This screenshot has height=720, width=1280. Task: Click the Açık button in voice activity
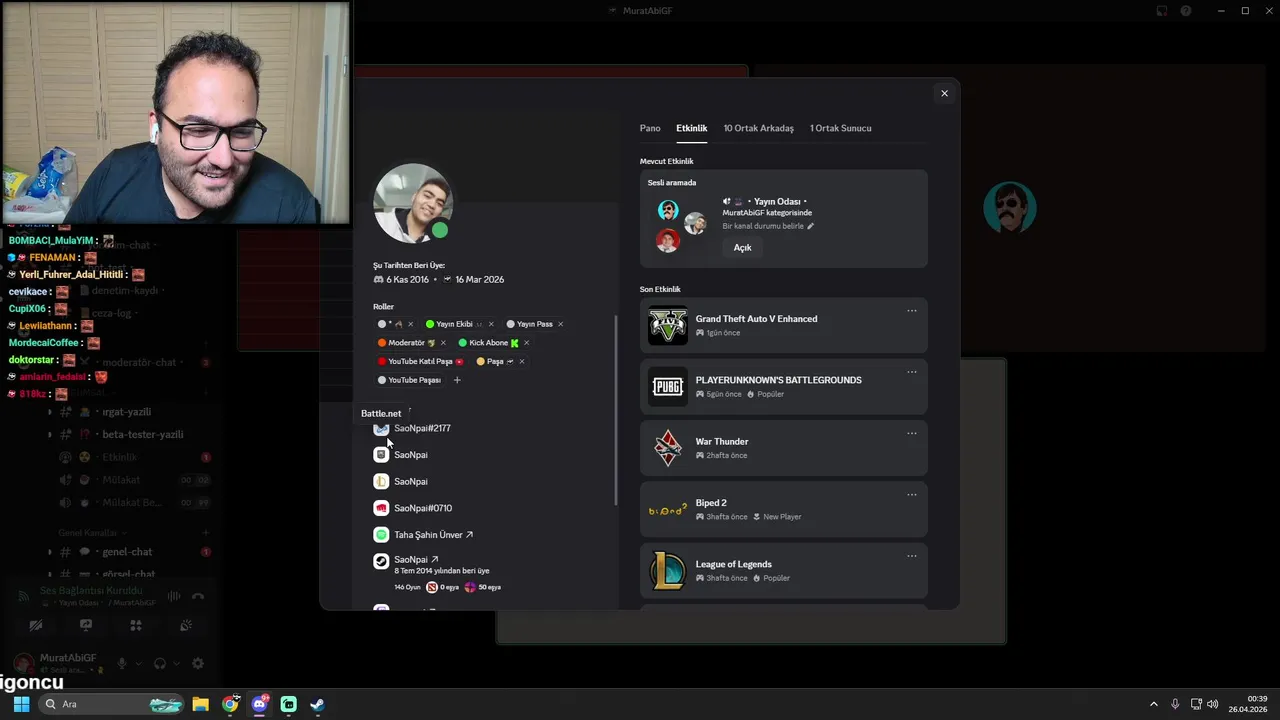tap(742, 248)
